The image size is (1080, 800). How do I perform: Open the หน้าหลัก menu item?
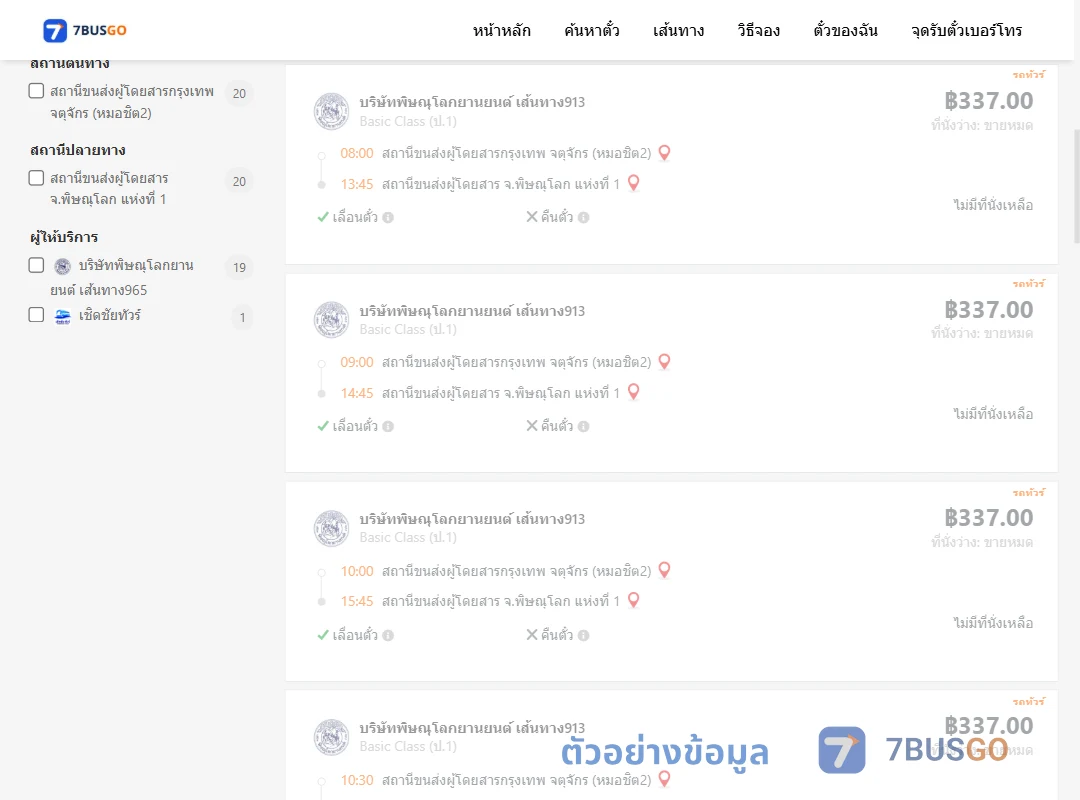[x=501, y=30]
